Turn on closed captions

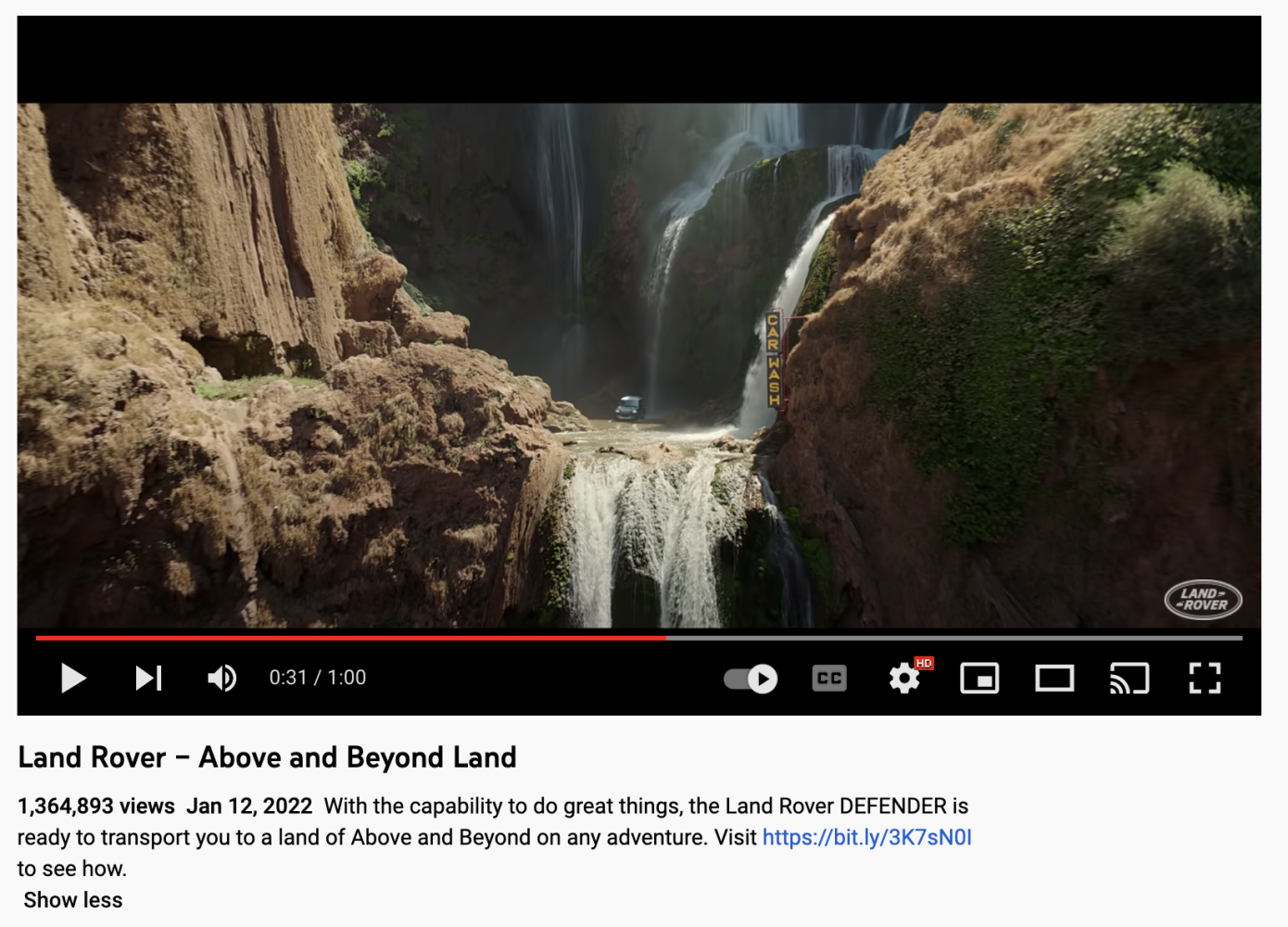click(829, 679)
